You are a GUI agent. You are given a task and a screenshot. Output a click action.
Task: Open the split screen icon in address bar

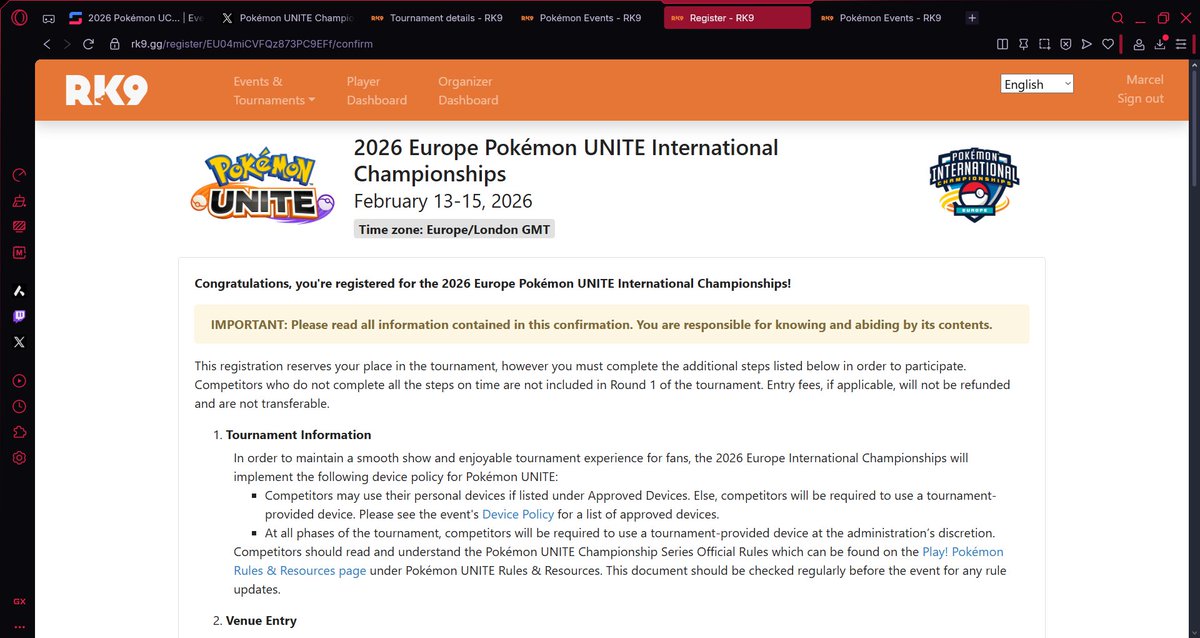click(x=1003, y=44)
